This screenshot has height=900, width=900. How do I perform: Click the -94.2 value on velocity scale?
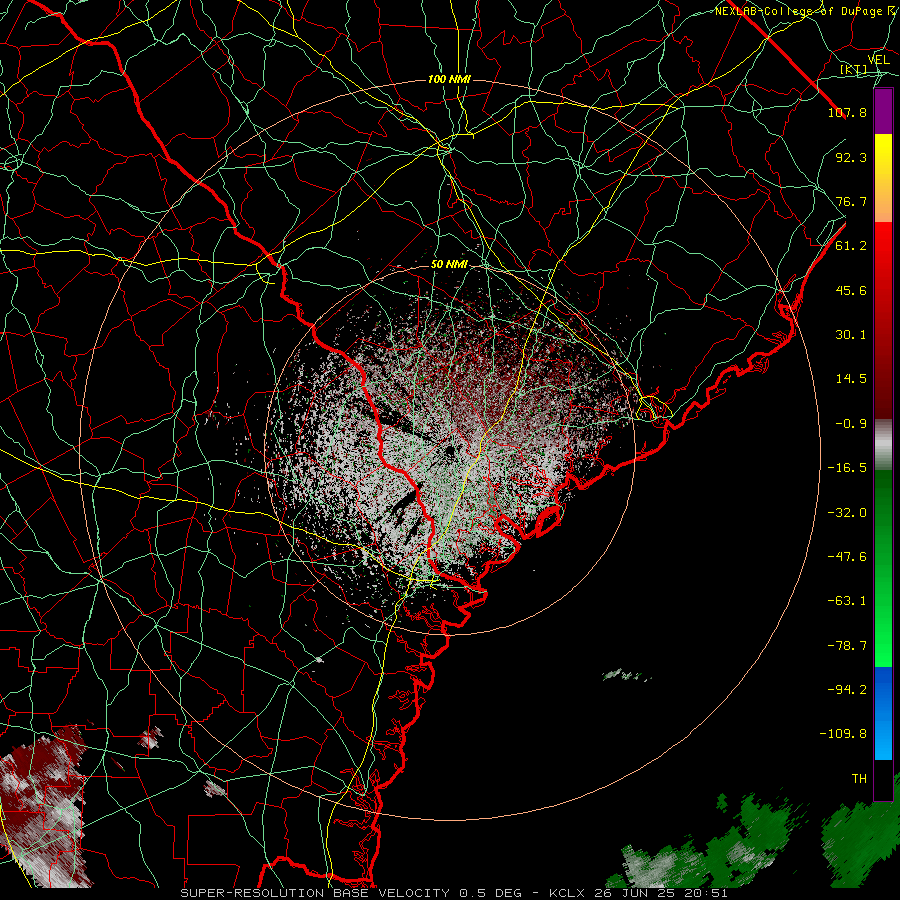847,689
